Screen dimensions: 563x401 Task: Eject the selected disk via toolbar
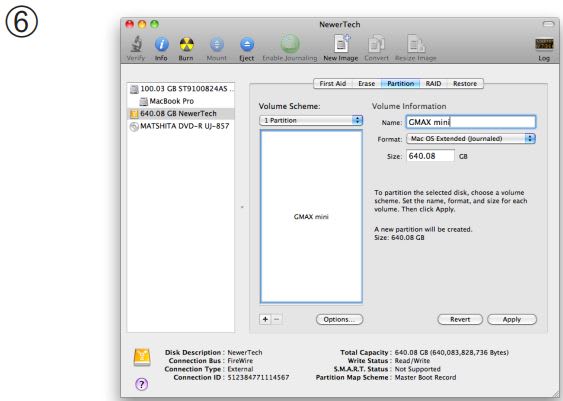click(x=247, y=45)
